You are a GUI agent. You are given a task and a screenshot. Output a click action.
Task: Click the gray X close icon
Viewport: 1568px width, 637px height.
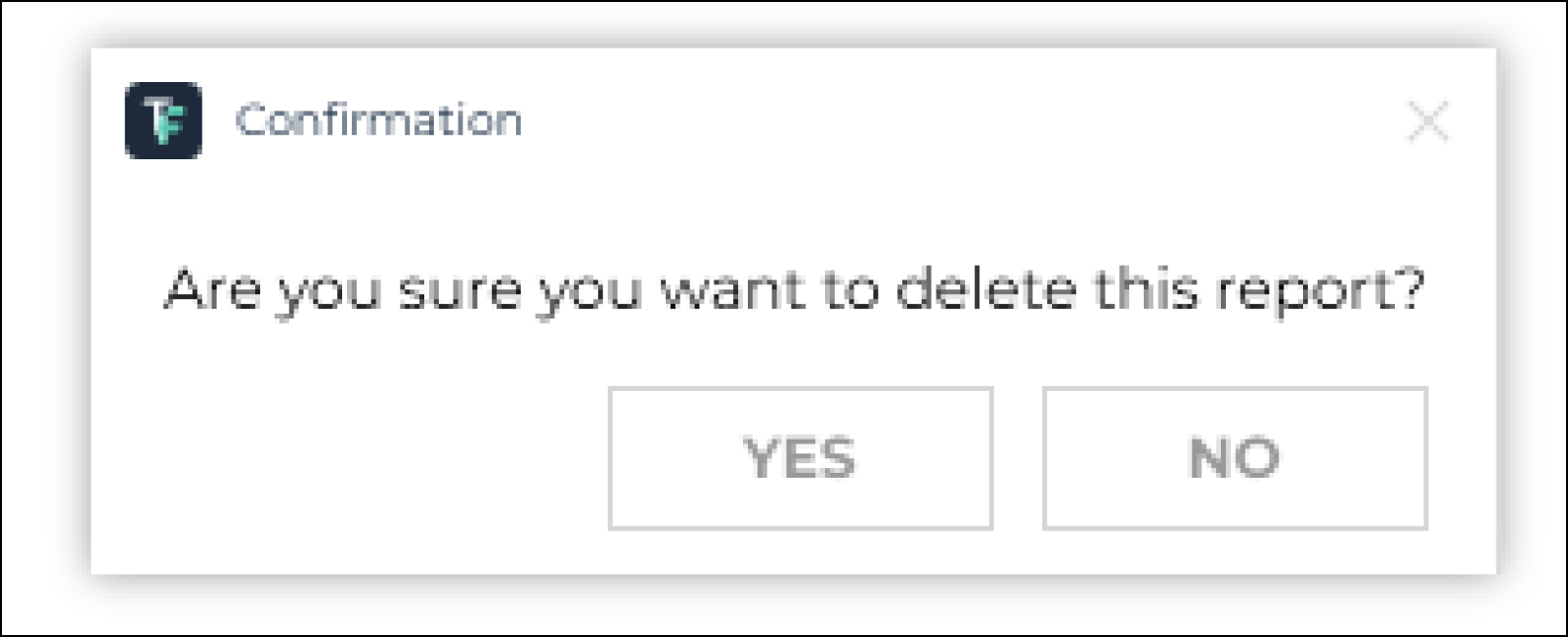pos(1428,121)
